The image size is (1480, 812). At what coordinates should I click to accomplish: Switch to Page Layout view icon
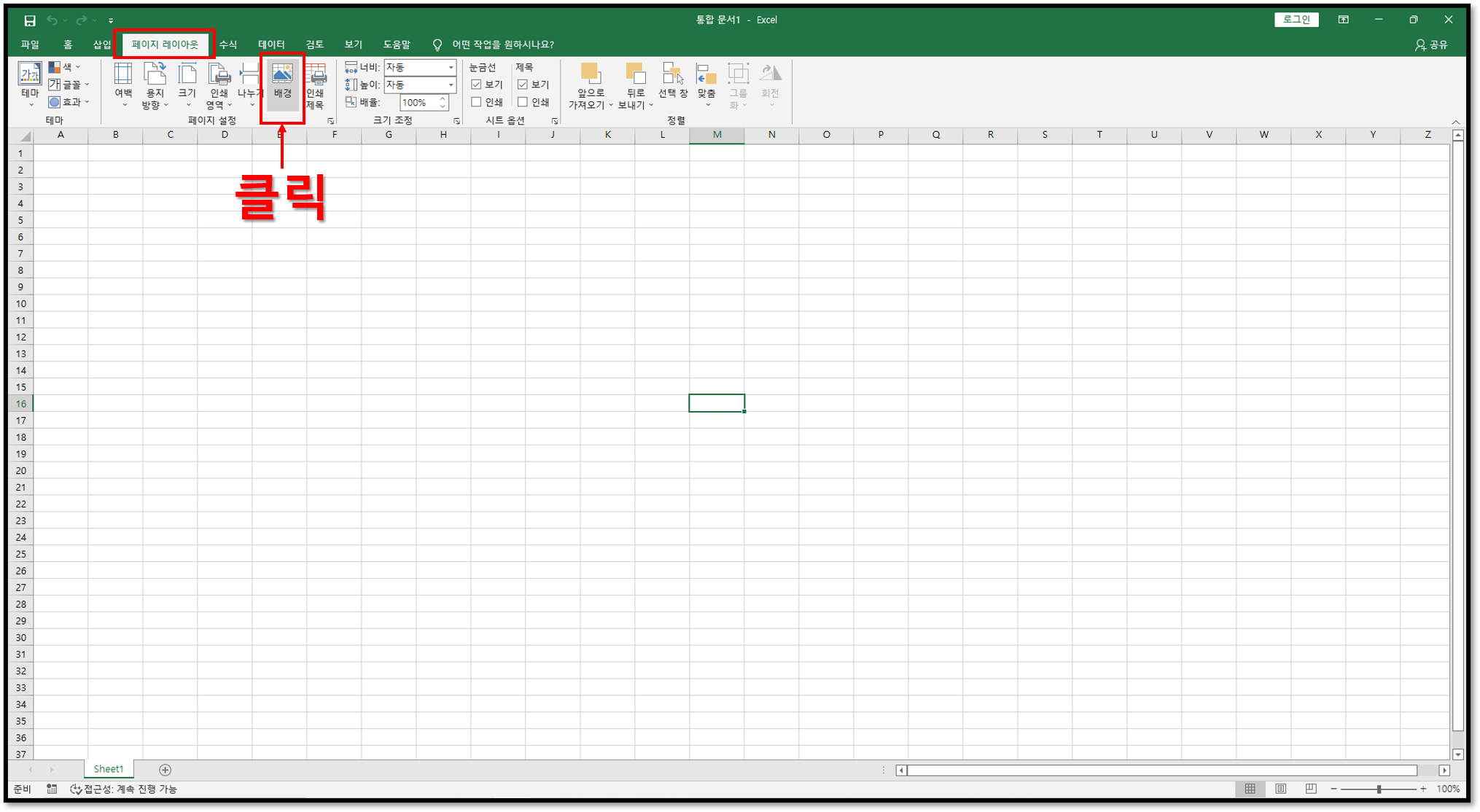(1281, 789)
